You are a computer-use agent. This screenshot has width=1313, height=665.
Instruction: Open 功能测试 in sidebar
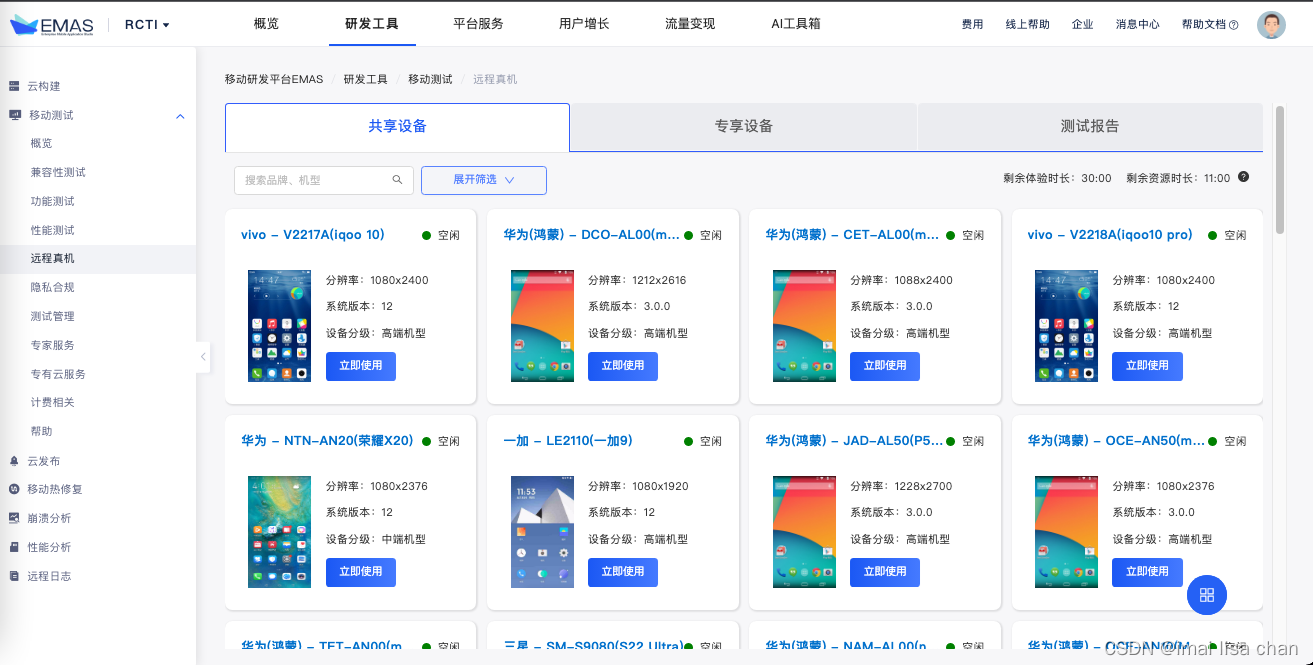click(52, 201)
